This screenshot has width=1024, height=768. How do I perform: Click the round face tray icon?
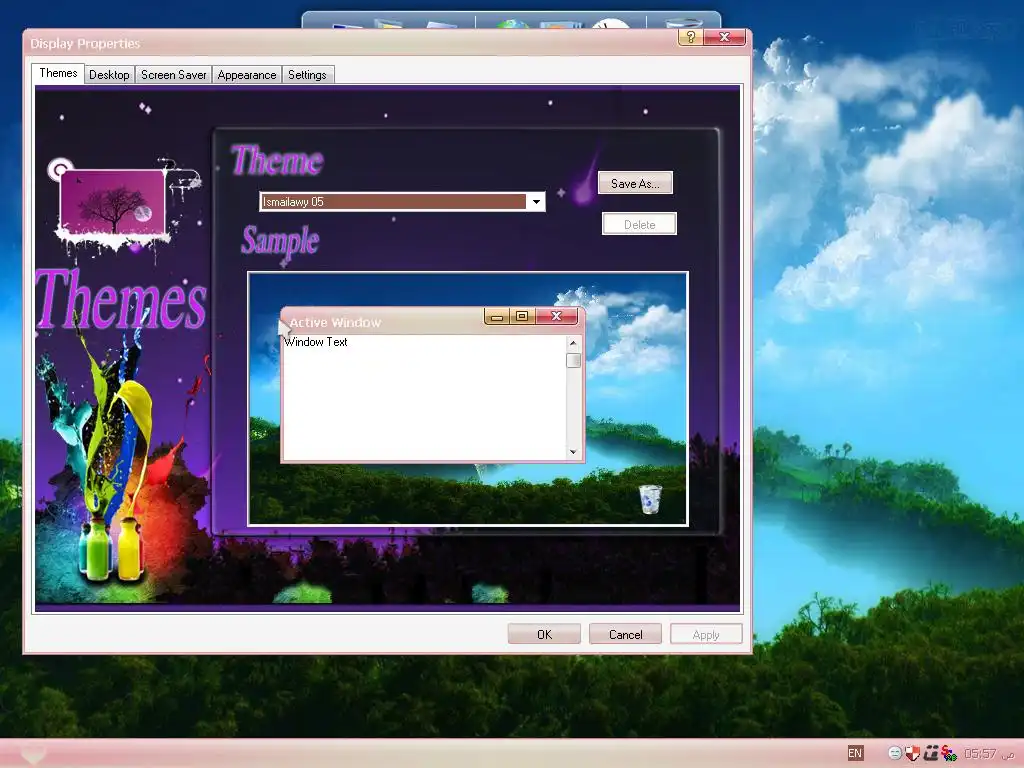(x=895, y=754)
